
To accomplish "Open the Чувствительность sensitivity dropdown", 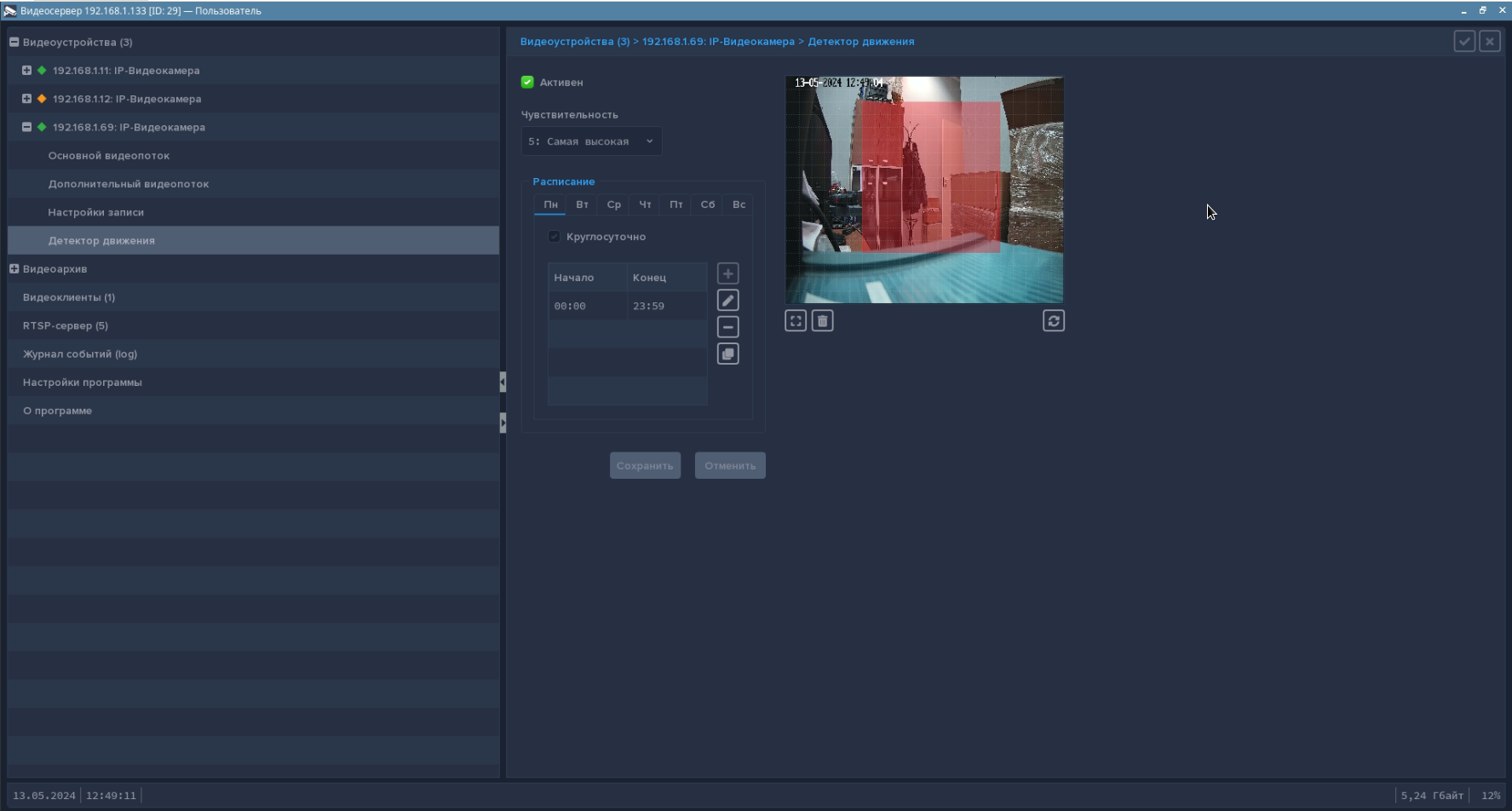I will click(591, 141).
